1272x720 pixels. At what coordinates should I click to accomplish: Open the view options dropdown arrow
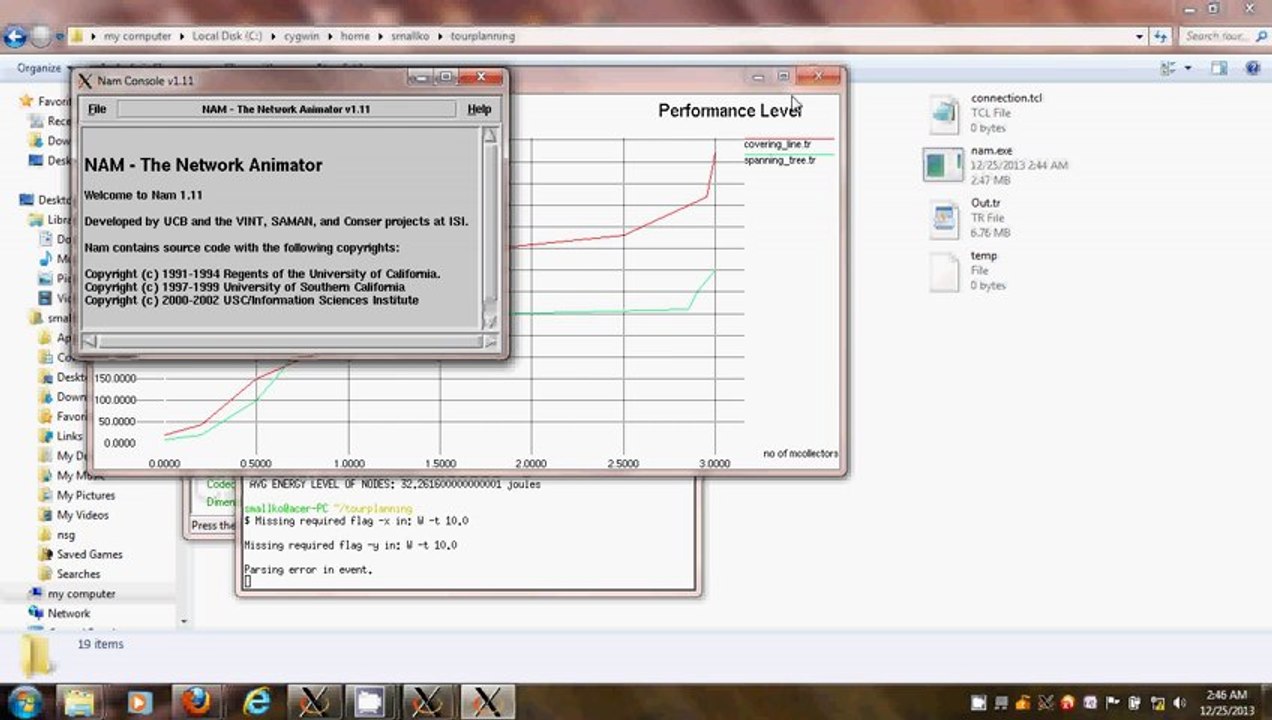[x=1188, y=68]
